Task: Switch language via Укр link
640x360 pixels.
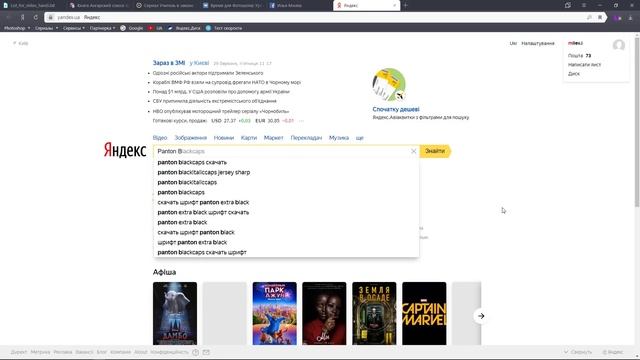Action: coord(513,43)
